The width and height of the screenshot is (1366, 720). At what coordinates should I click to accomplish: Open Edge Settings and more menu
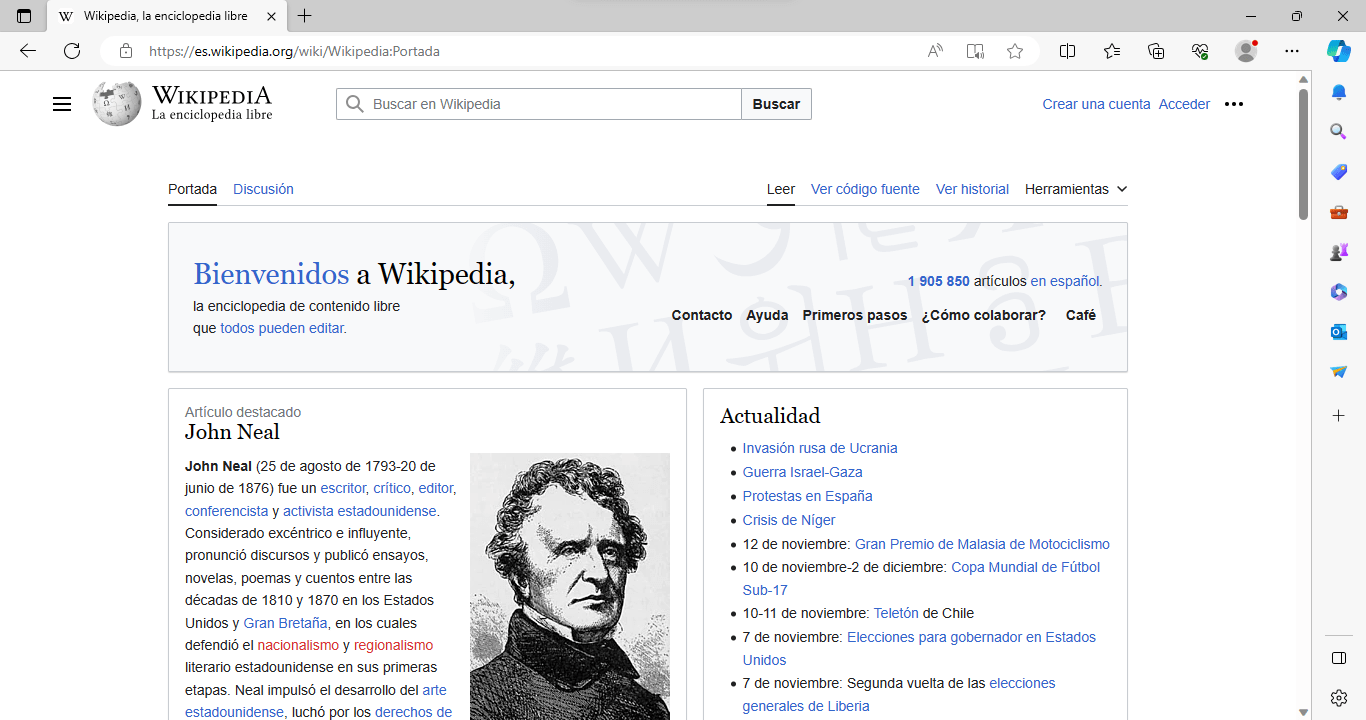pos(1292,51)
